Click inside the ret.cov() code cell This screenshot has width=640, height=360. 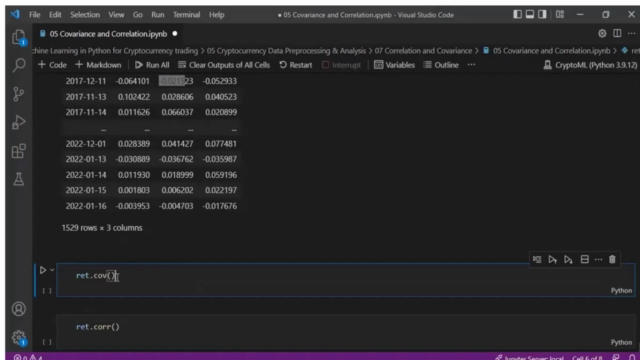[345, 280]
